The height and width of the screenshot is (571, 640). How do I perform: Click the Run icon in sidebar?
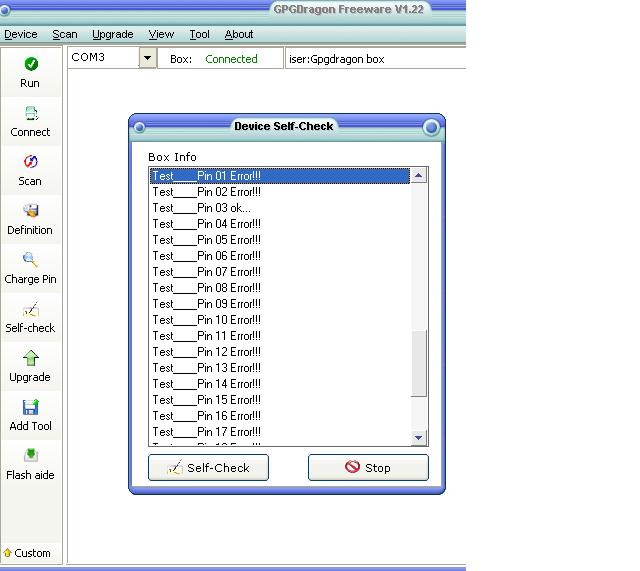[x=30, y=64]
